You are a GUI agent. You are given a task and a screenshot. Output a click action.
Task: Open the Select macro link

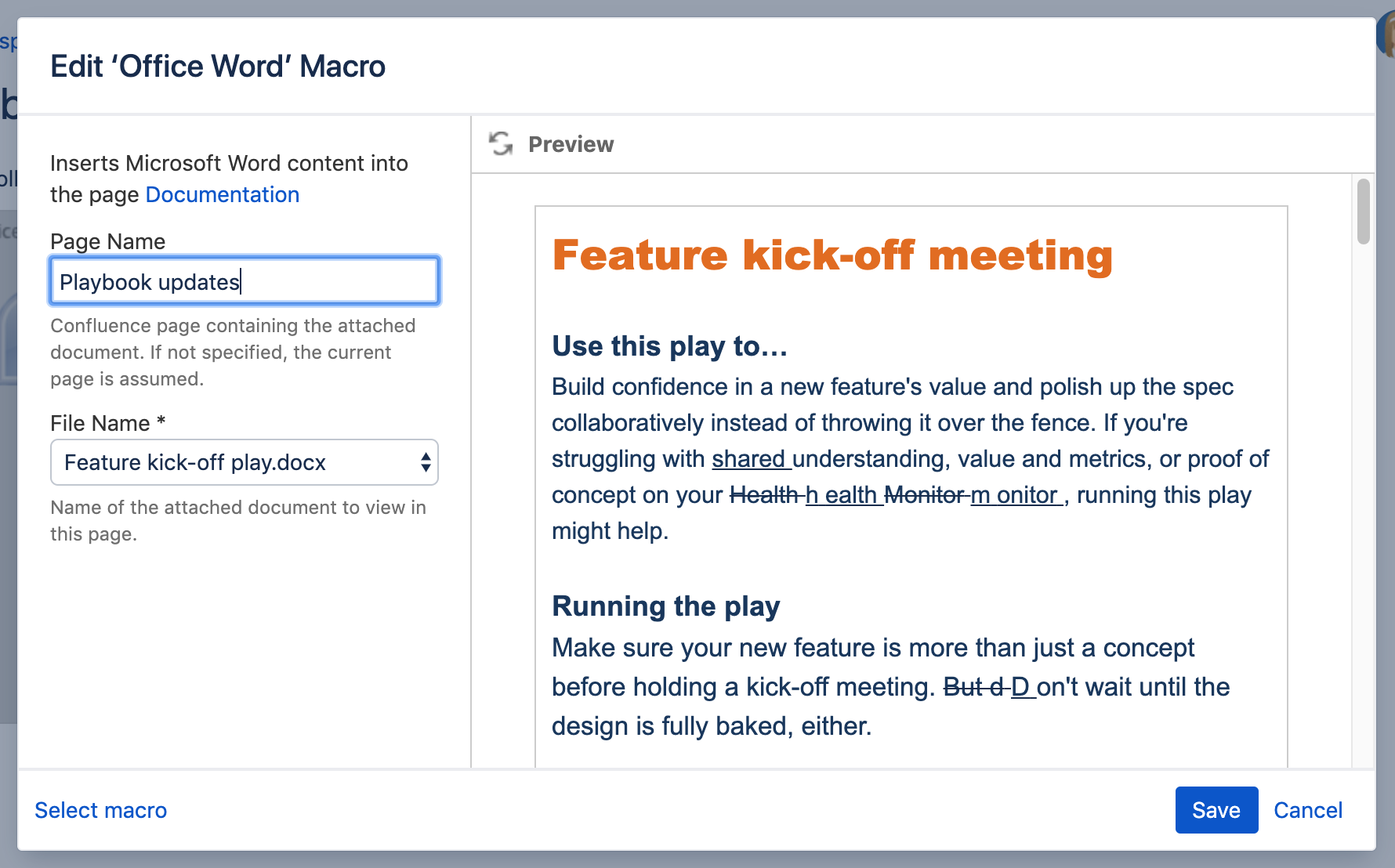pos(101,810)
